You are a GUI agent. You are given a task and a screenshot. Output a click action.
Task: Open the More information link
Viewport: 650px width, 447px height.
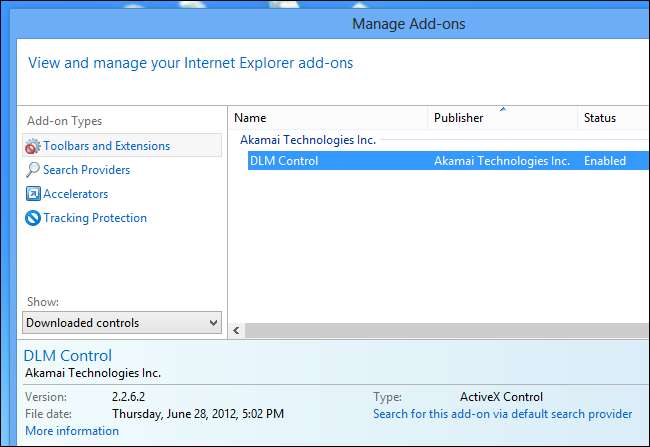(72, 431)
